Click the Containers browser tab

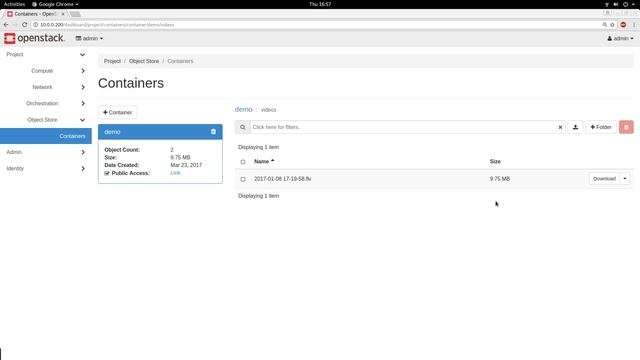35,14
